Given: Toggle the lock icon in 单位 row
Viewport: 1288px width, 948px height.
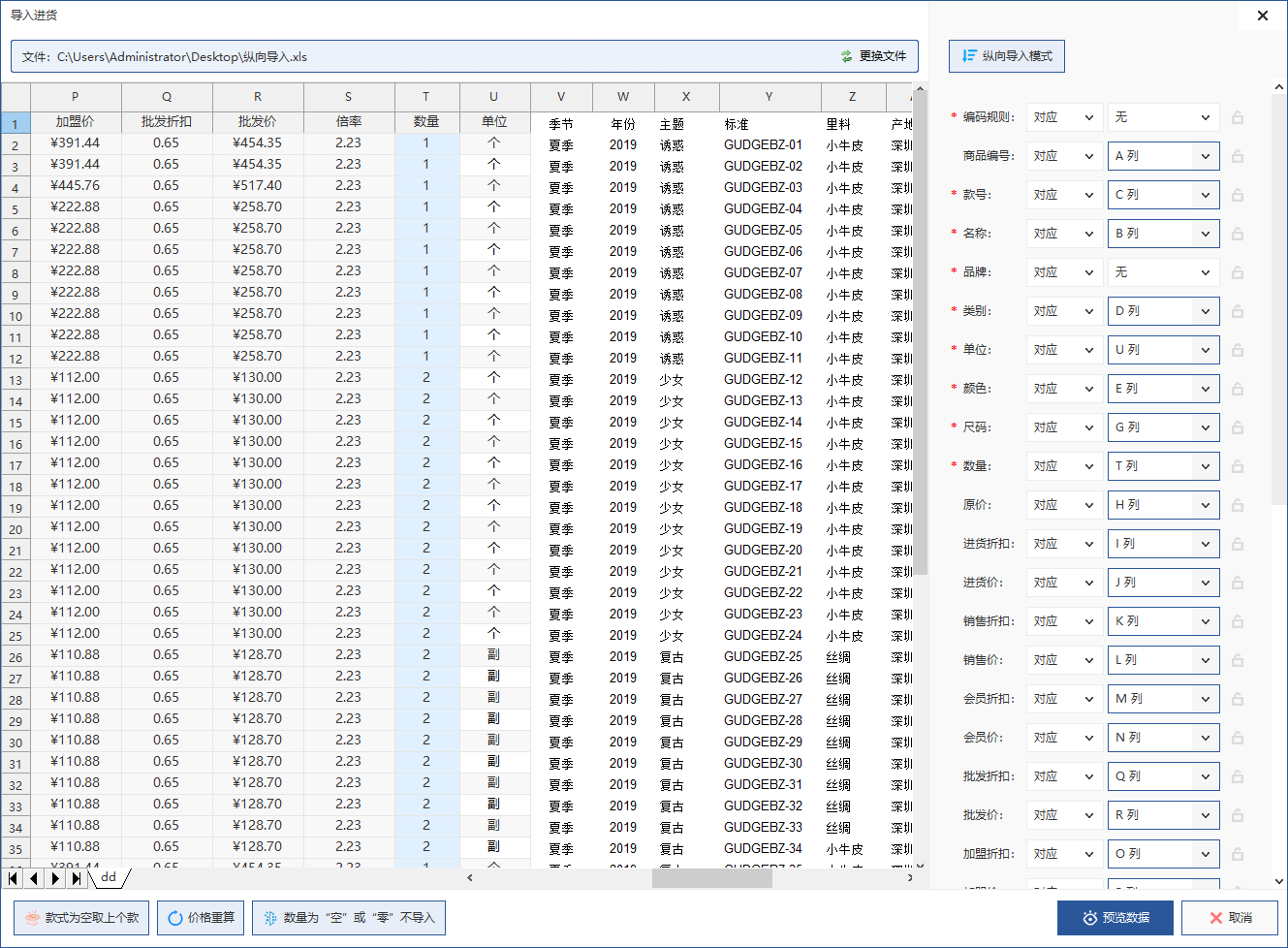Looking at the screenshot, I should 1238,350.
